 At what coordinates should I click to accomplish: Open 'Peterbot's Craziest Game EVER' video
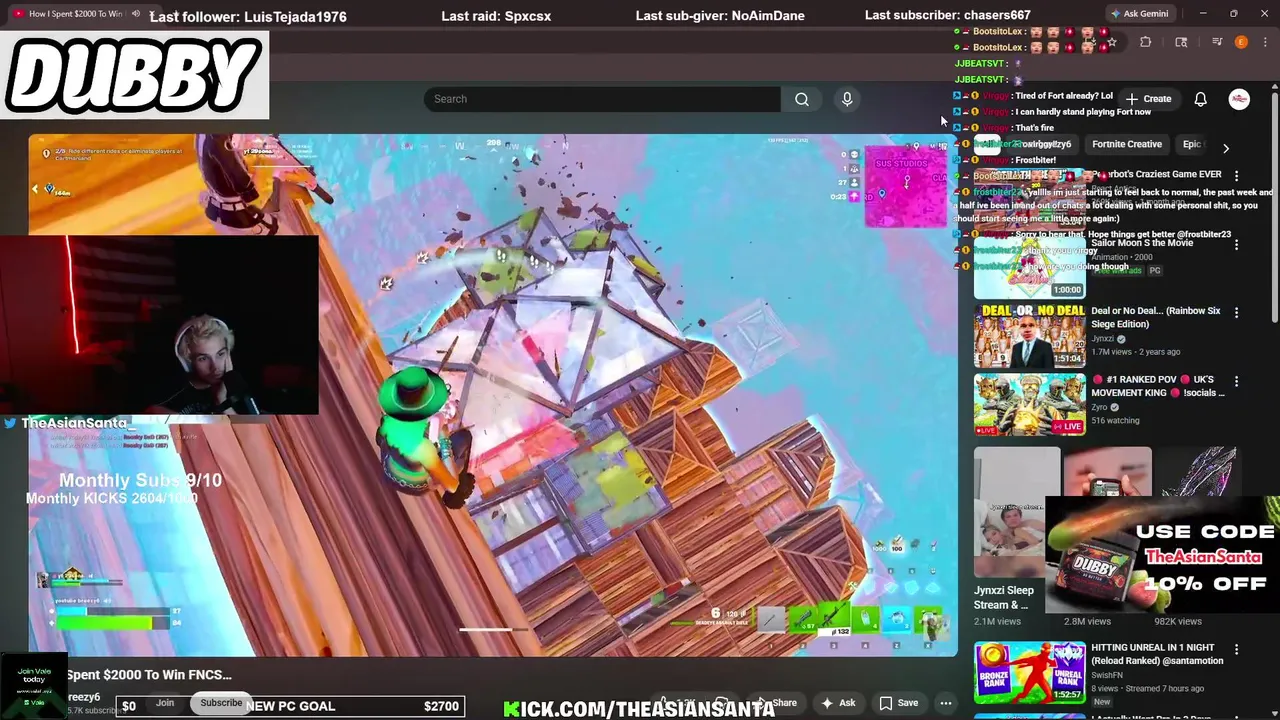(1157, 174)
